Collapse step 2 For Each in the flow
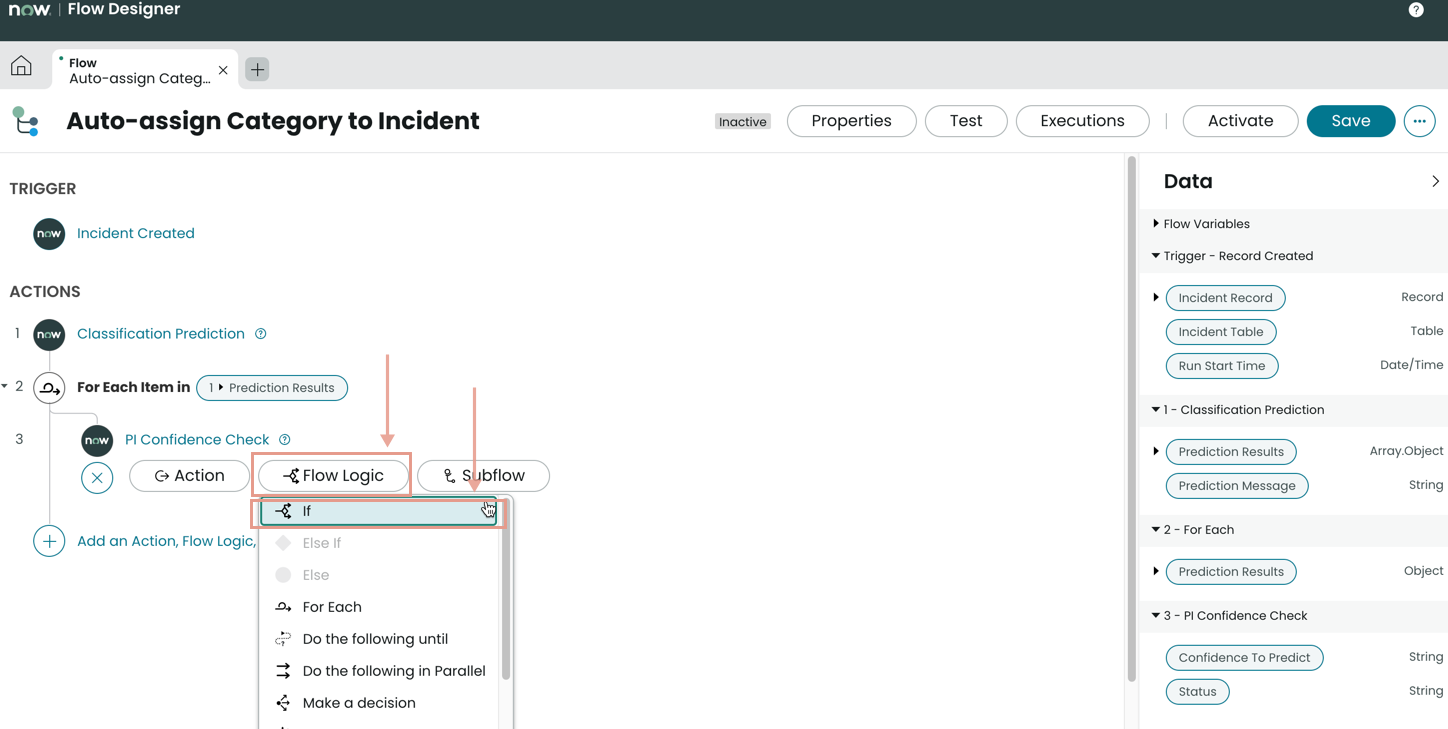The height and width of the screenshot is (729, 1448). point(5,387)
